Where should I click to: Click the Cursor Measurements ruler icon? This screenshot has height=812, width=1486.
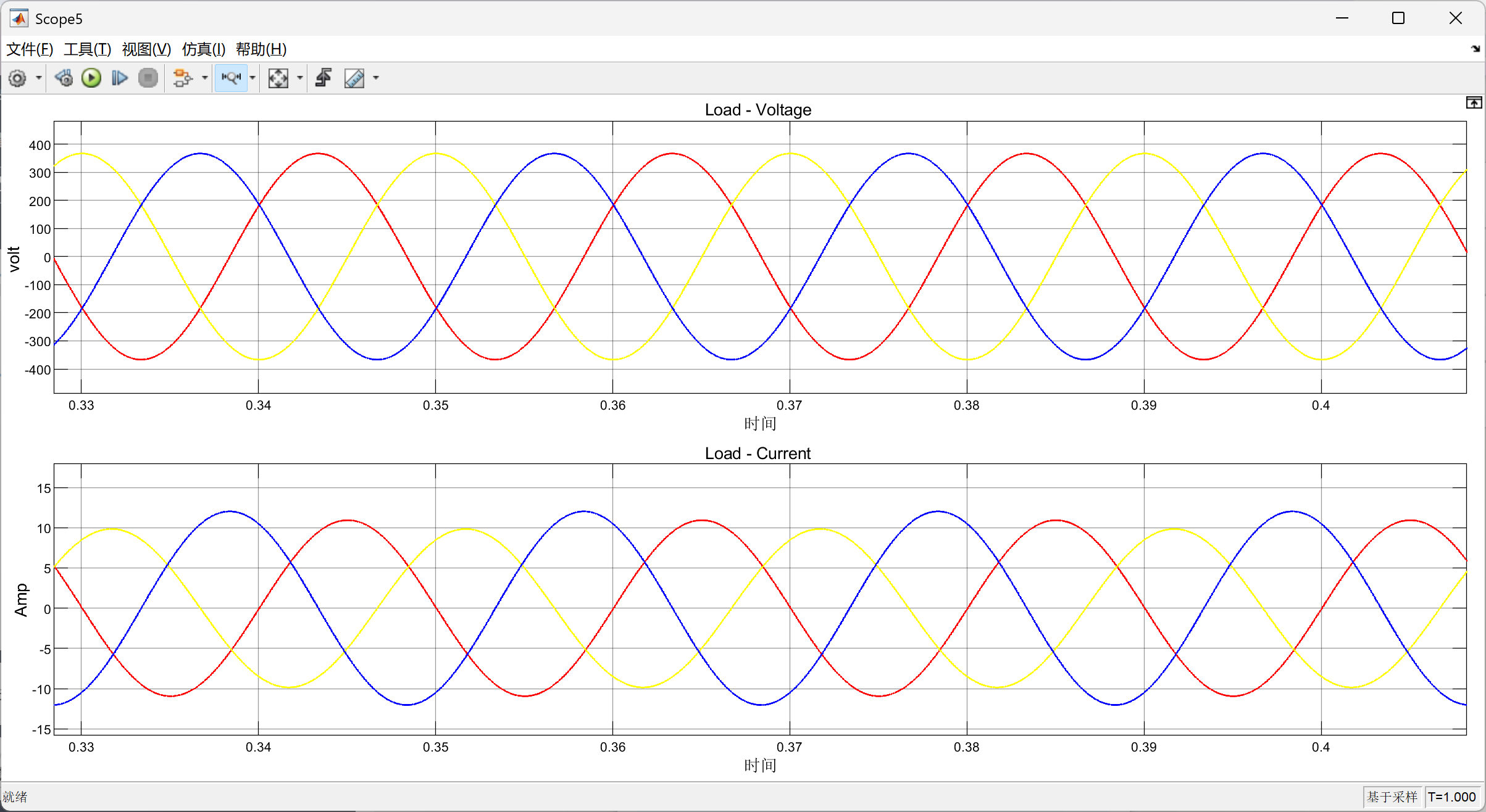pyautogui.click(x=354, y=78)
